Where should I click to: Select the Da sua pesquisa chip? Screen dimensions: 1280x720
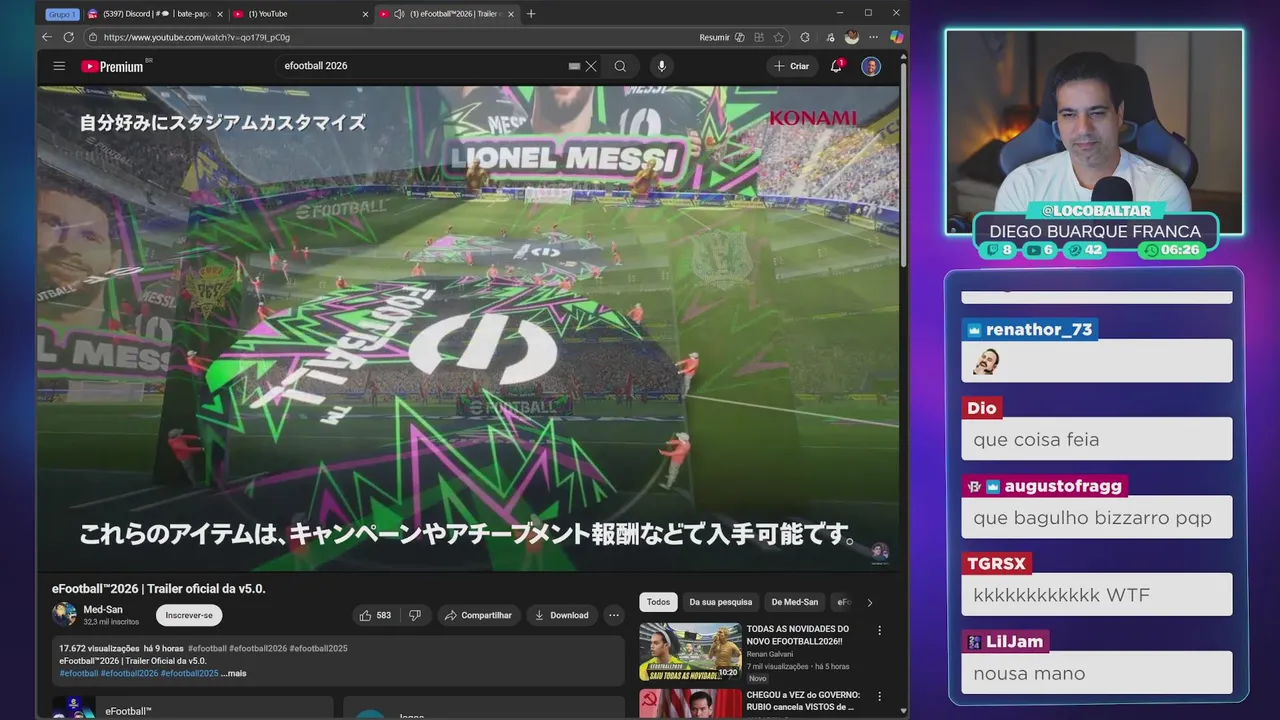(x=720, y=602)
